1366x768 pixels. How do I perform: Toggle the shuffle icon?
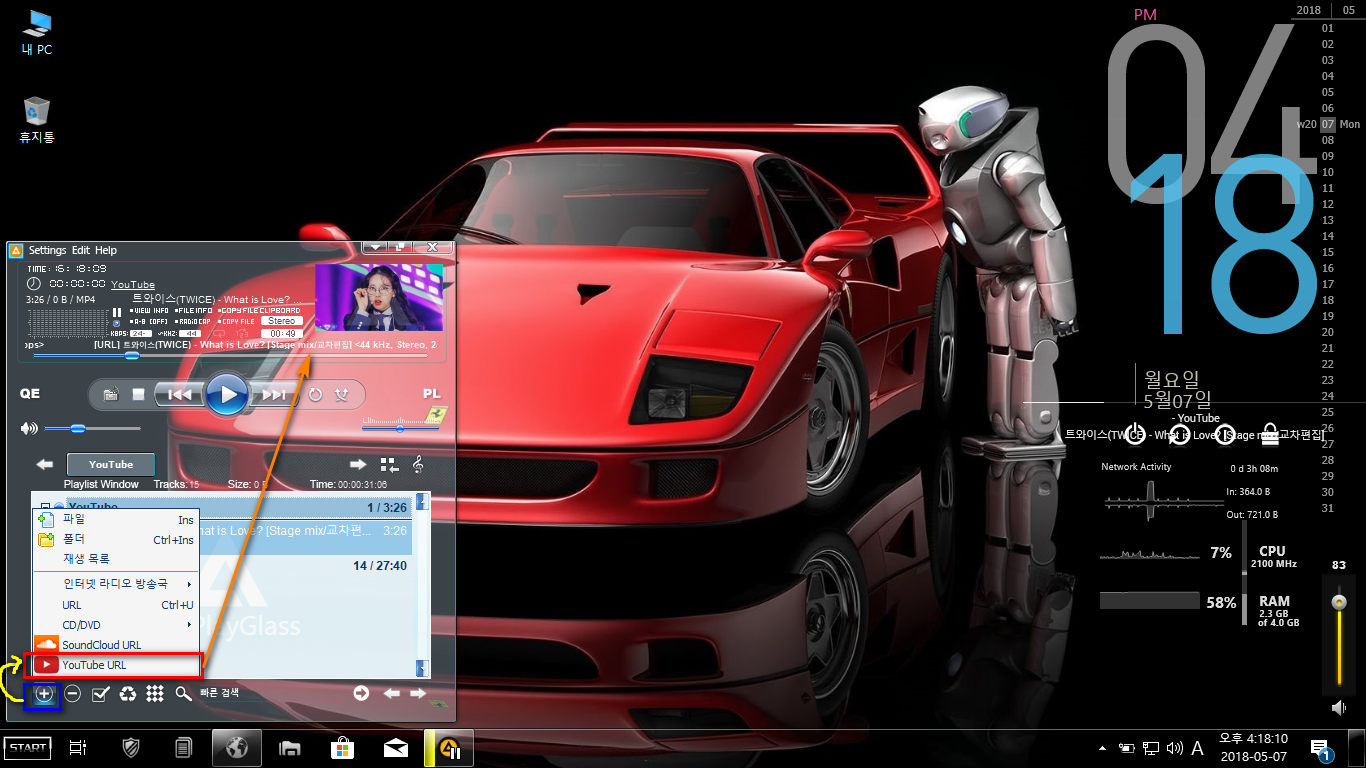342,395
